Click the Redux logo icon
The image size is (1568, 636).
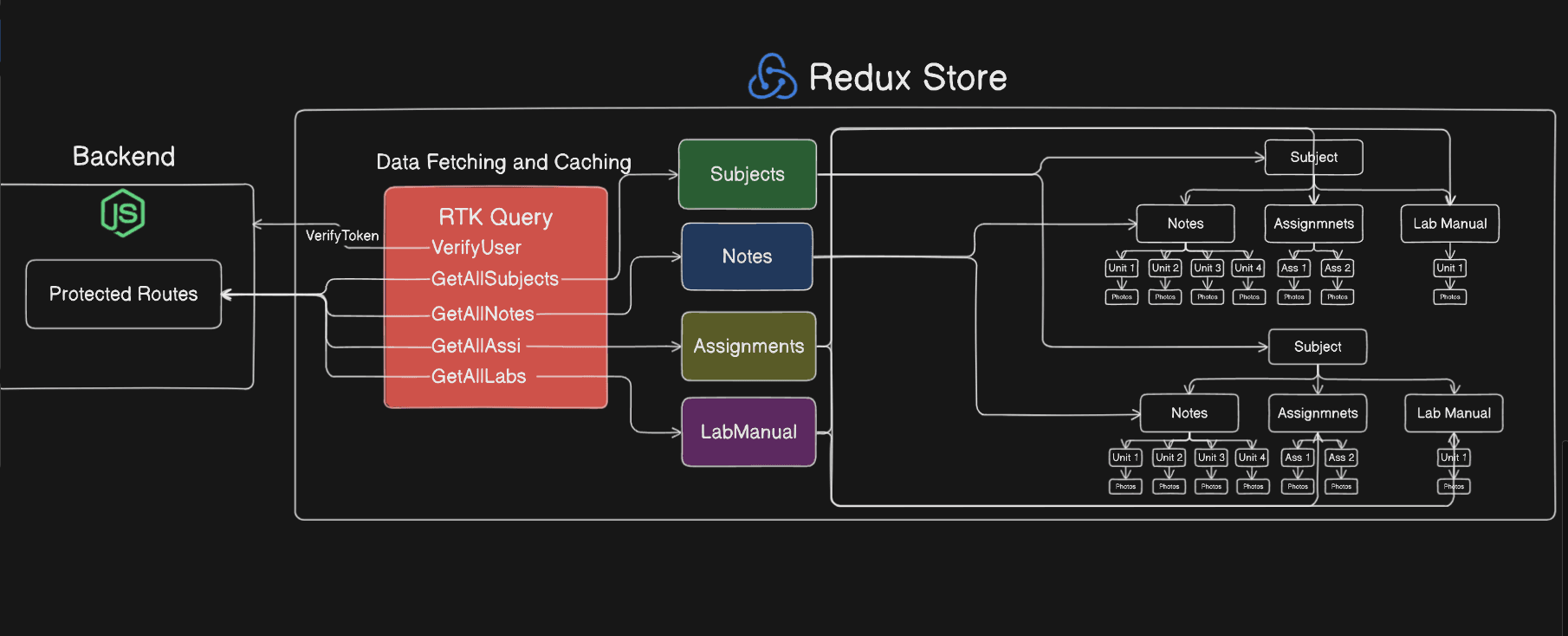(772, 76)
